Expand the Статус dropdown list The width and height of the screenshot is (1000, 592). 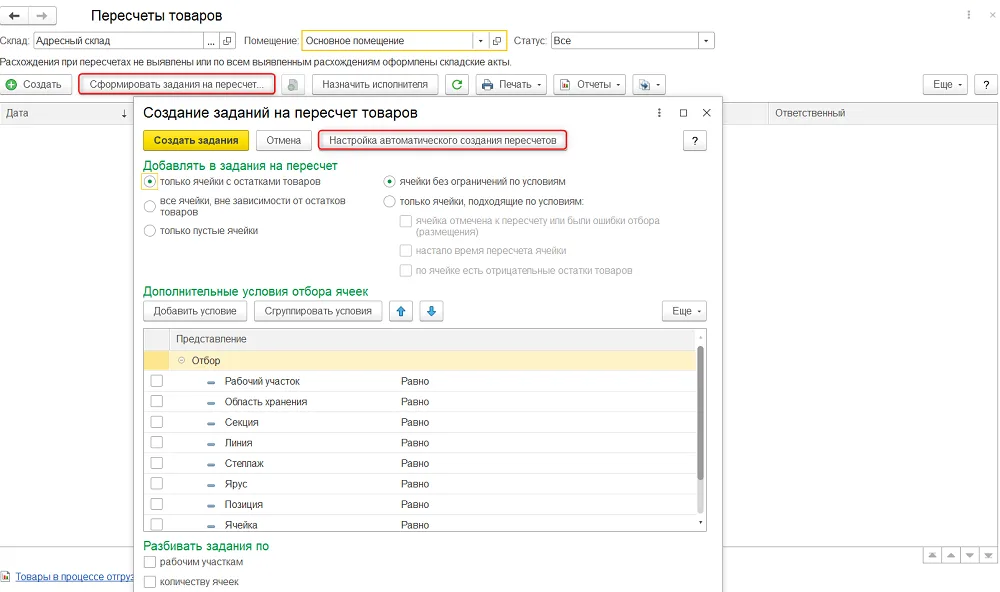click(x=706, y=41)
